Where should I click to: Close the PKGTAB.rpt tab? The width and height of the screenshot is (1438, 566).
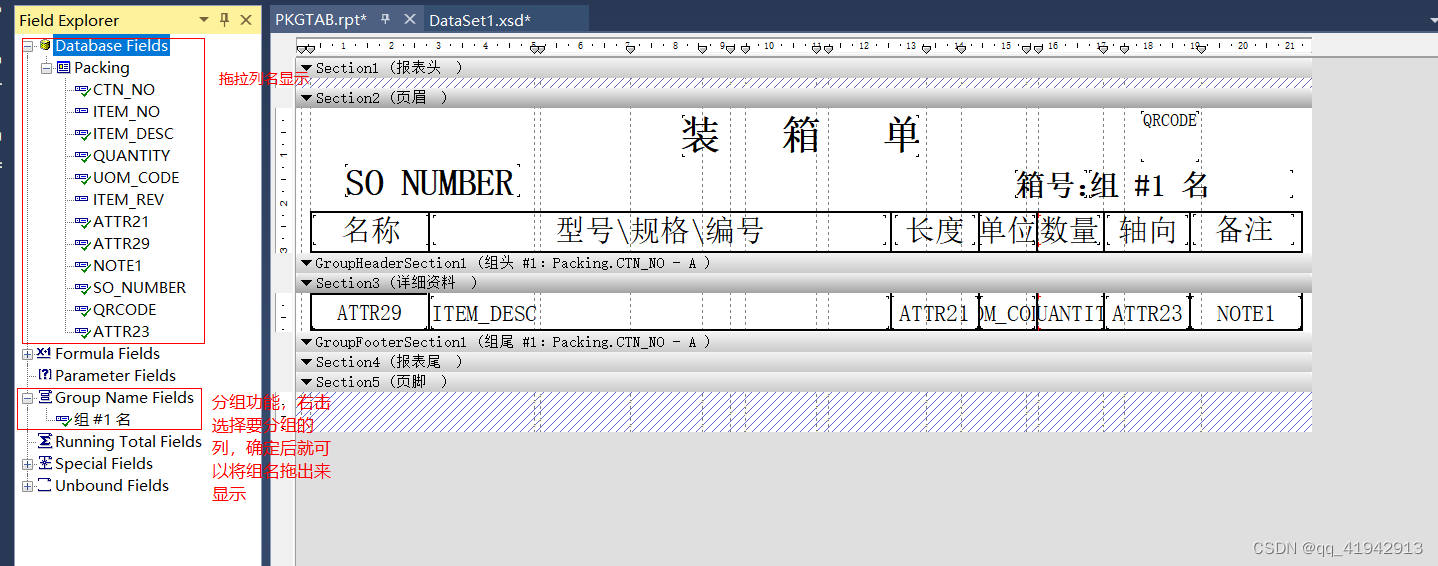[409, 20]
